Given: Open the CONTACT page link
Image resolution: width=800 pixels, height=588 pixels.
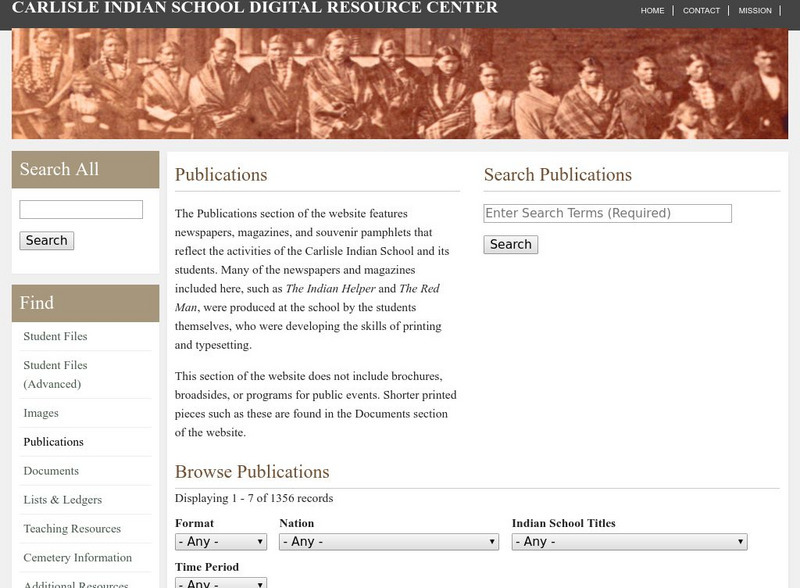Looking at the screenshot, I should click(701, 10).
